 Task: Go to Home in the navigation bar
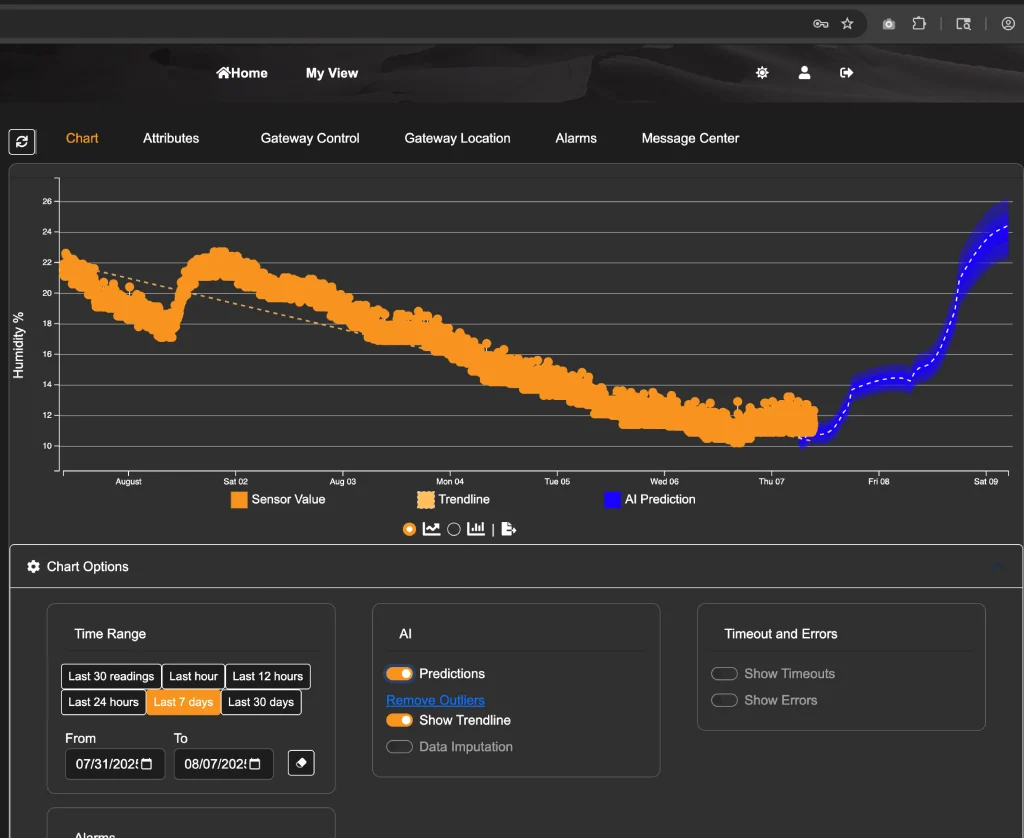[242, 73]
